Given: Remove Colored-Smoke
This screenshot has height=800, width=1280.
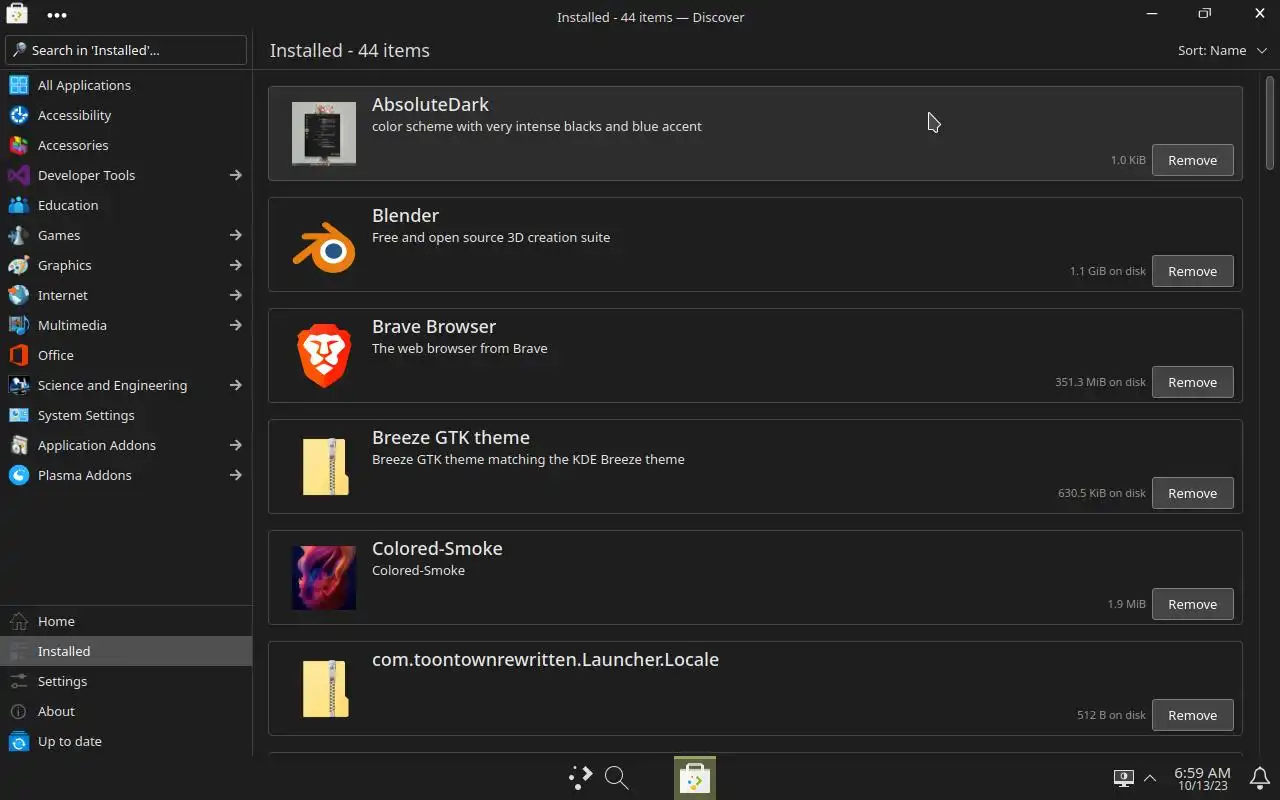Looking at the screenshot, I should point(1192,604).
